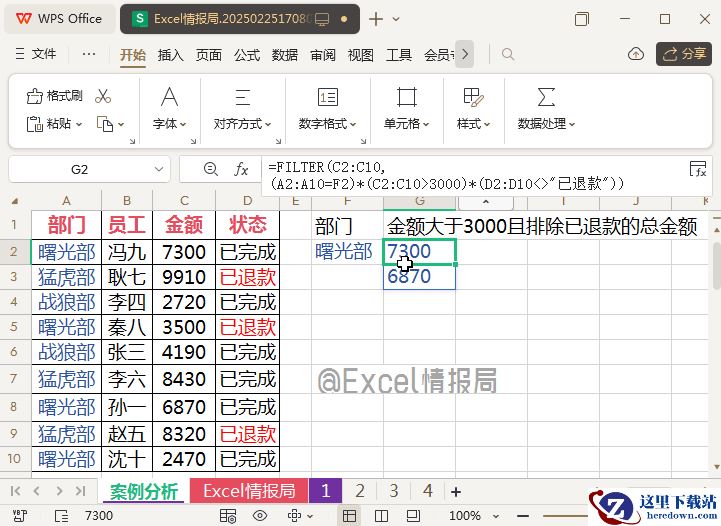Open the Alignment (对齐方式) group icon
Viewport: 721px width, 526px height.
point(243,97)
